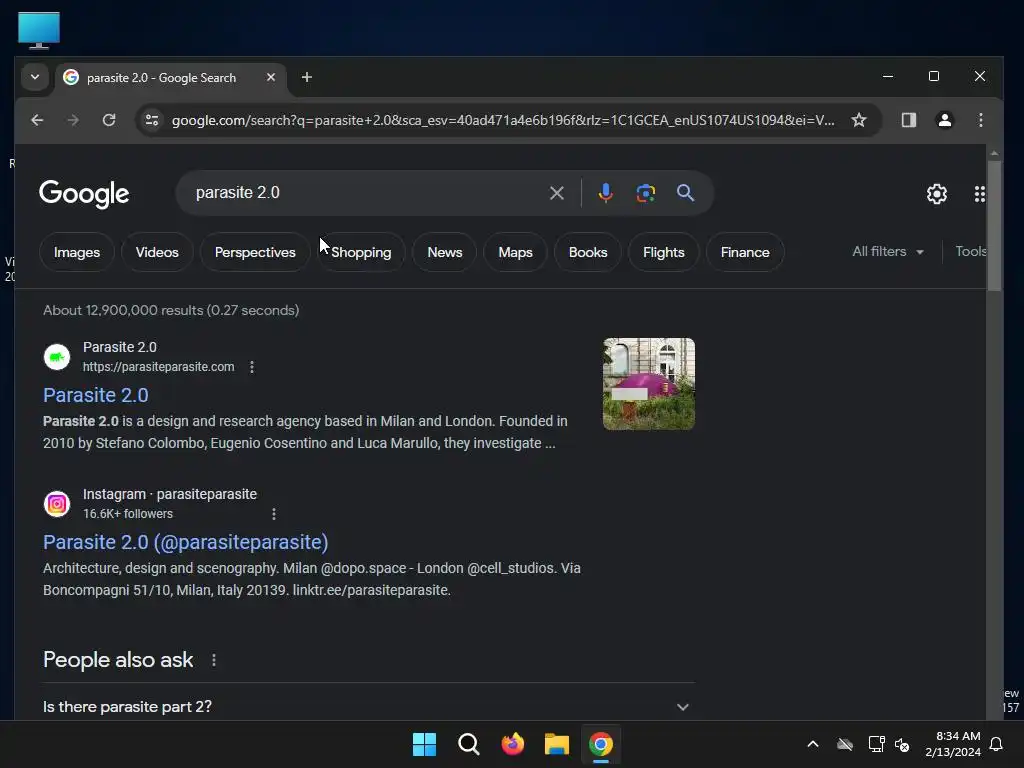Switch to Finance results

pyautogui.click(x=745, y=252)
